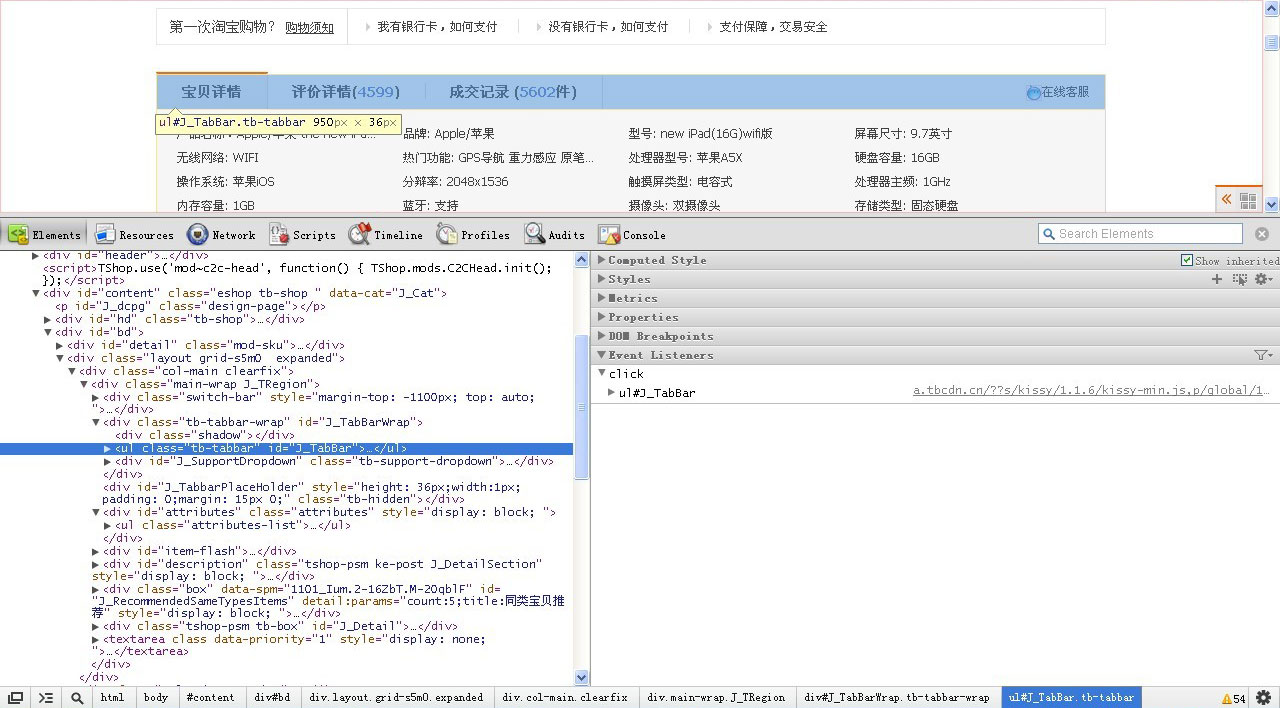Open the 成交记录(5602件) tab
The width and height of the screenshot is (1280, 708).
click(x=512, y=90)
